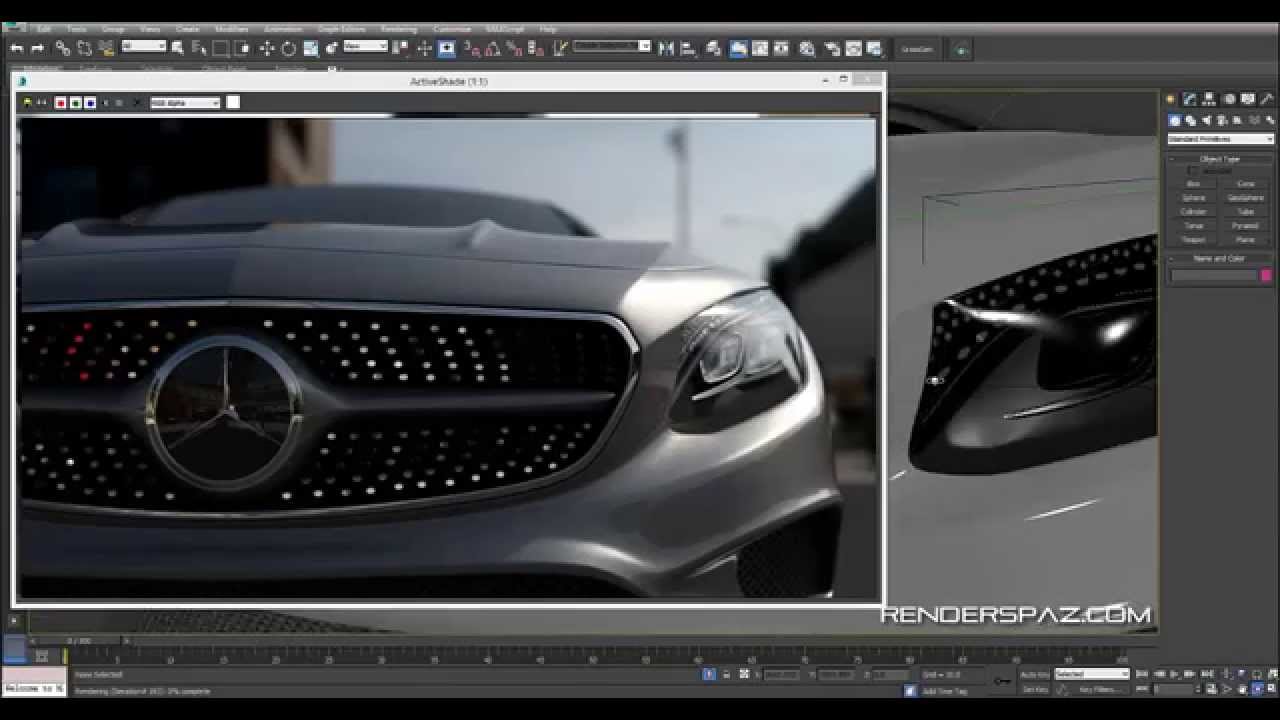This screenshot has width=1280, height=720.
Task: Click the Box primitive button
Action: (x=1194, y=184)
